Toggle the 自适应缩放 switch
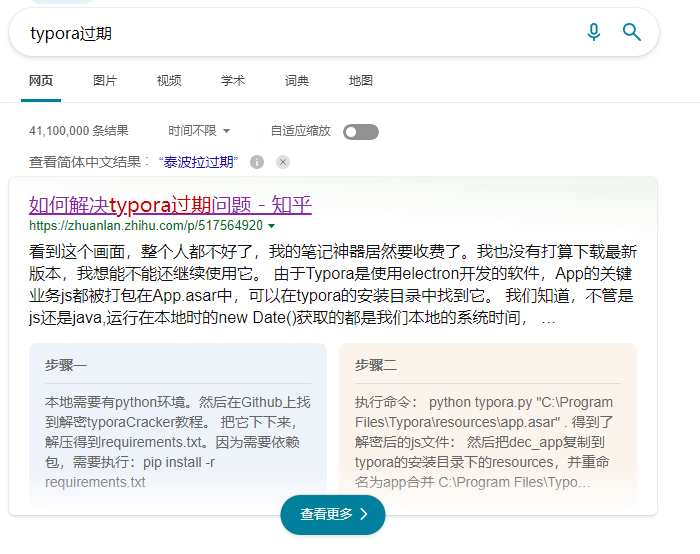700x554 pixels. click(x=361, y=132)
